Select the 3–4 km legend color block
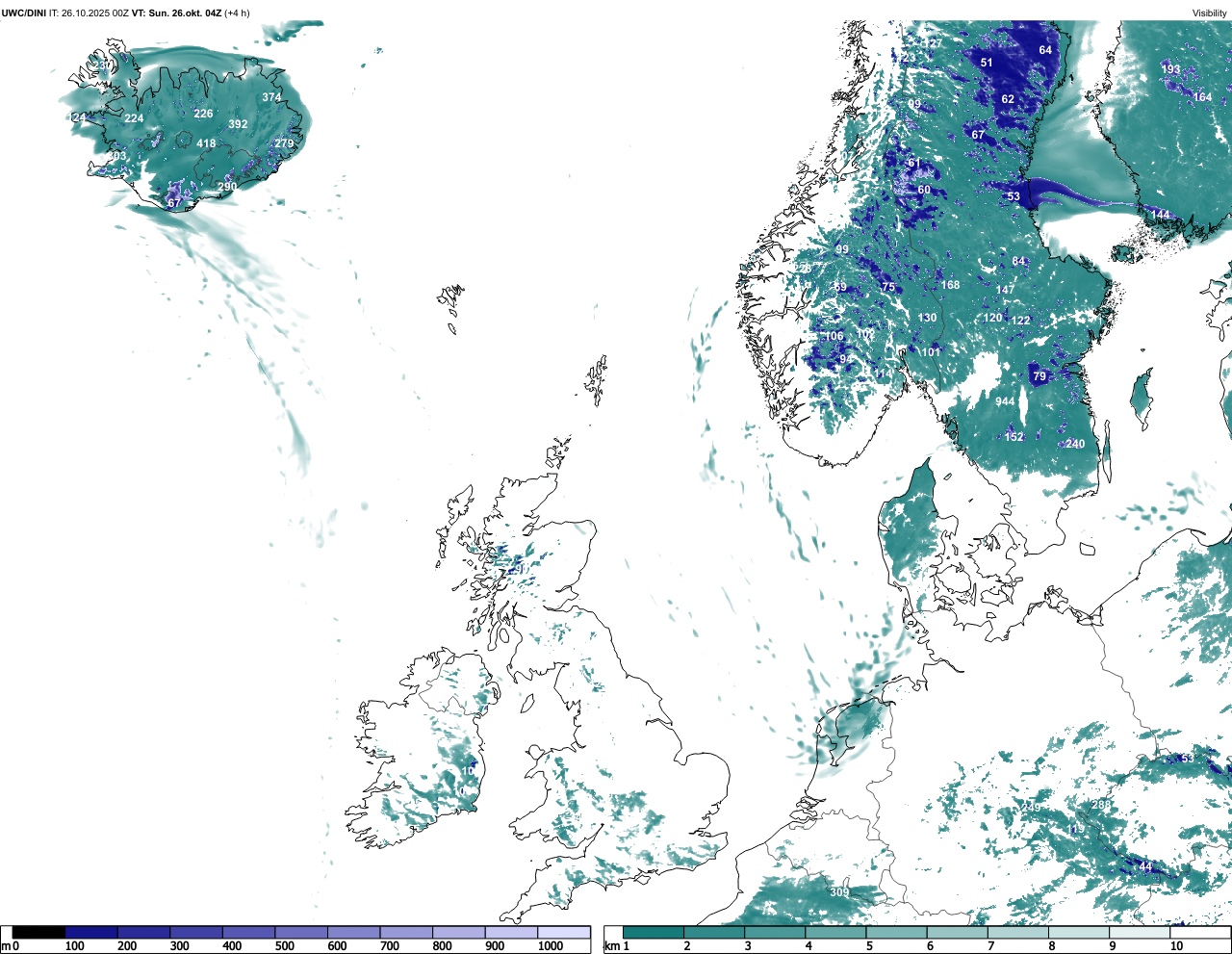This screenshot has height=954, width=1232. coord(776,932)
